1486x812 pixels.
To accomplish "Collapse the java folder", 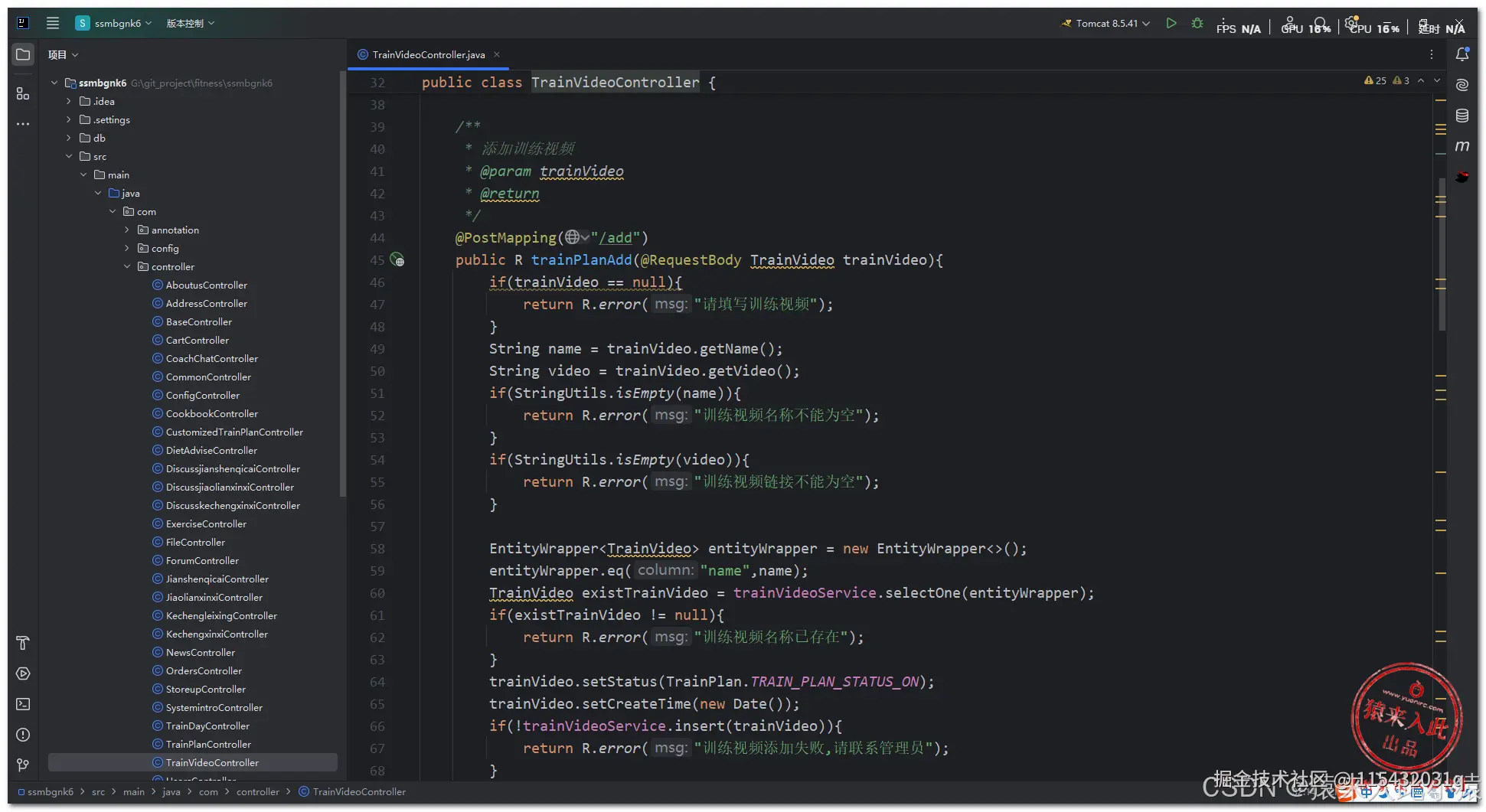I will [x=98, y=193].
